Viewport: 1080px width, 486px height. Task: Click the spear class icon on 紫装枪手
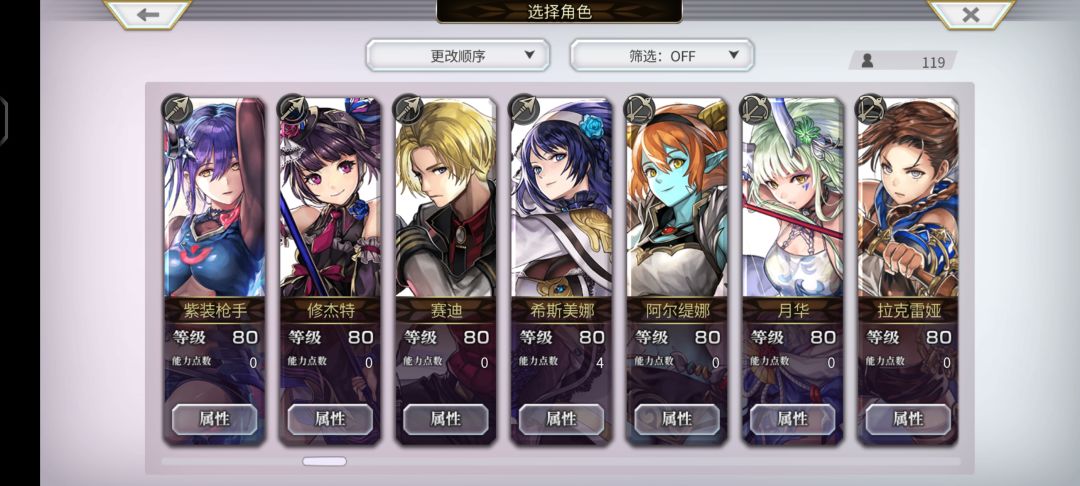click(177, 108)
